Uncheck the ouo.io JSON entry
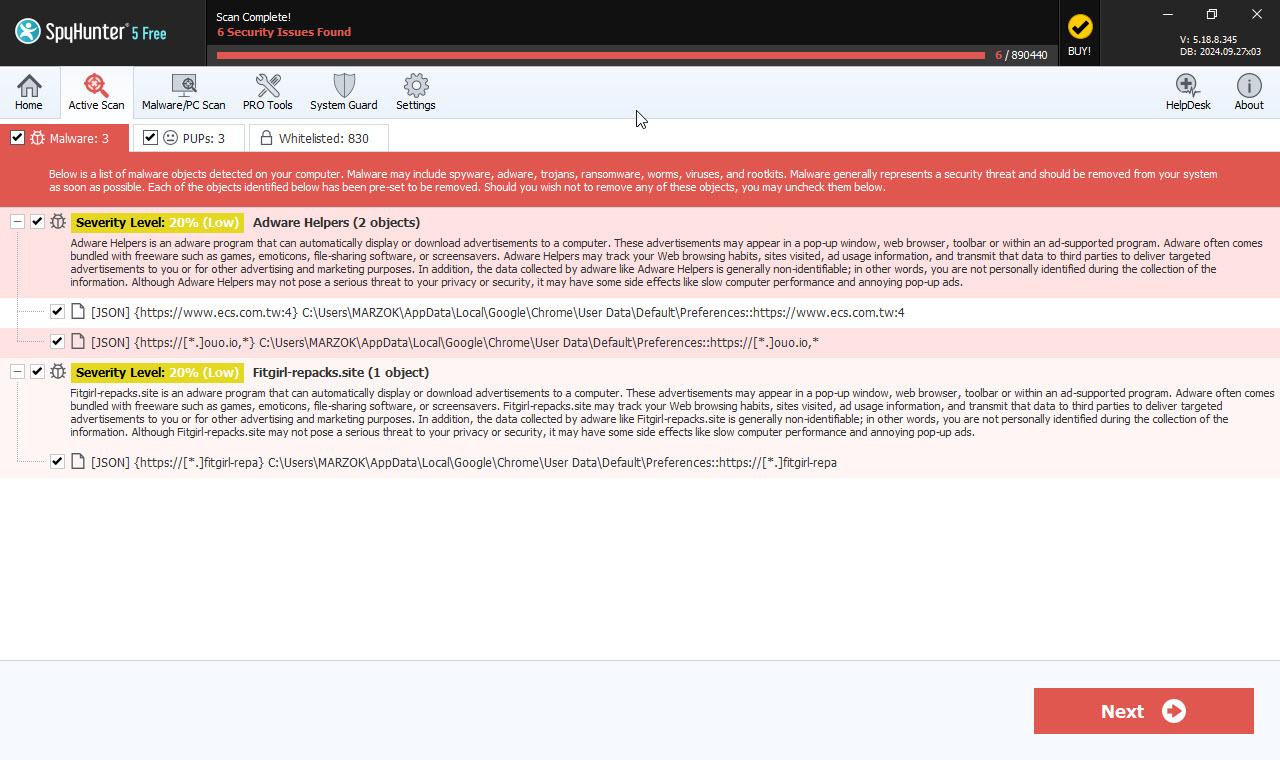Viewport: 1280px width, 760px height. click(57, 342)
